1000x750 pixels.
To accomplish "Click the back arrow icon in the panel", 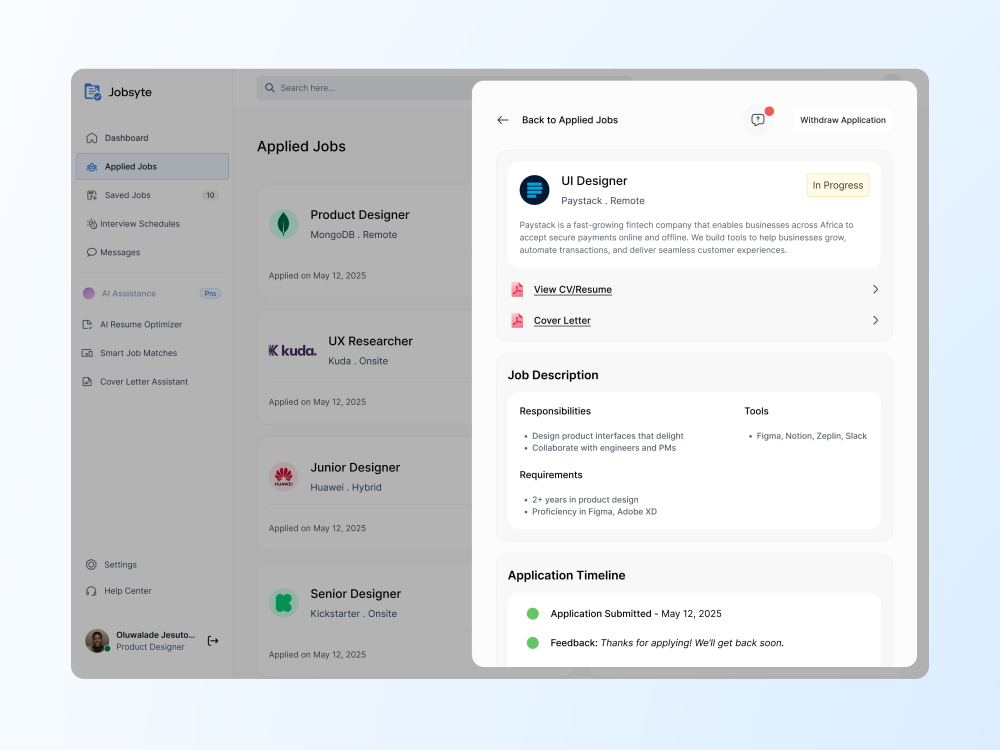I will [x=503, y=120].
